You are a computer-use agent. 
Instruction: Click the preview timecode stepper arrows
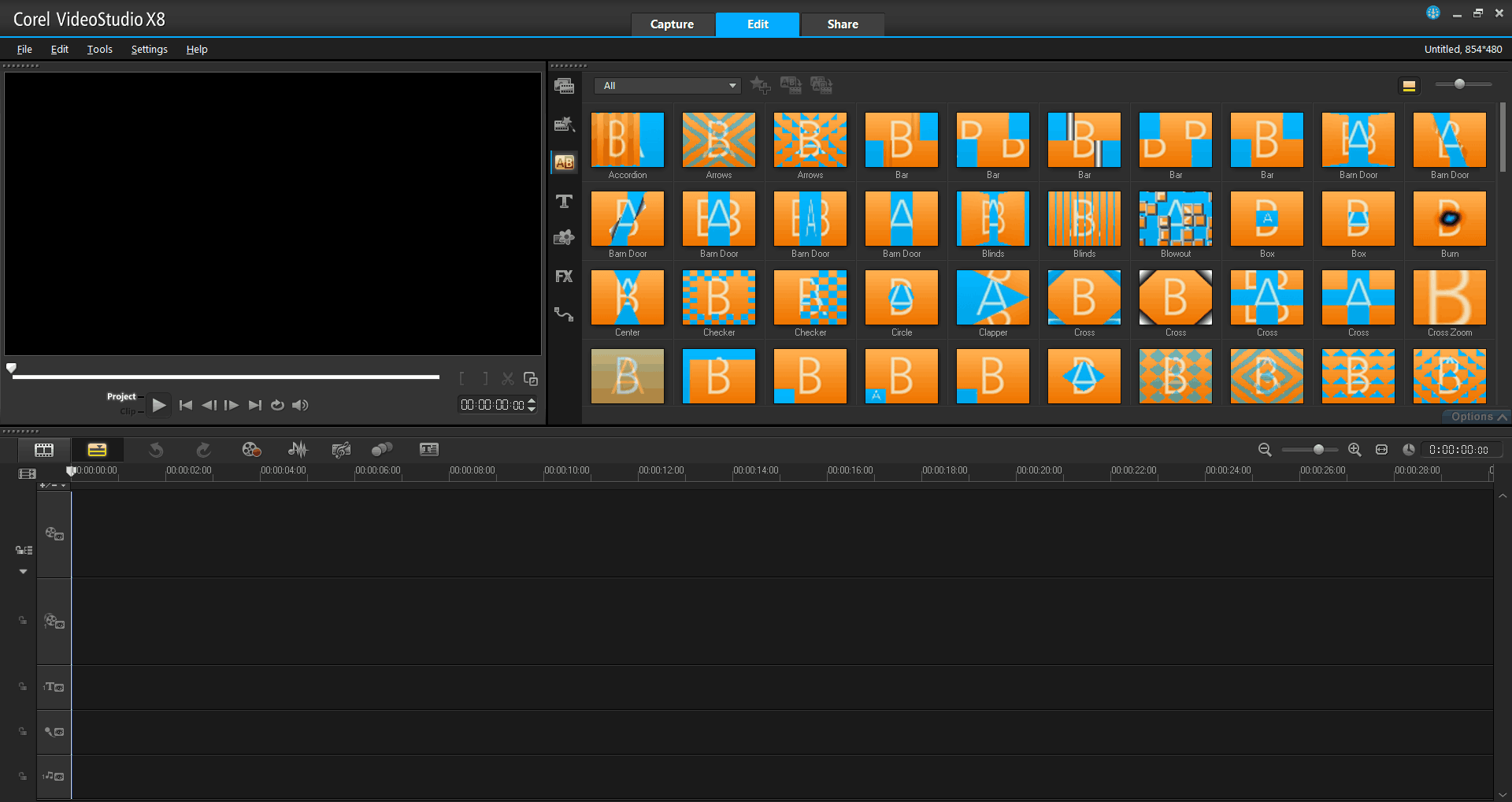[532, 405]
